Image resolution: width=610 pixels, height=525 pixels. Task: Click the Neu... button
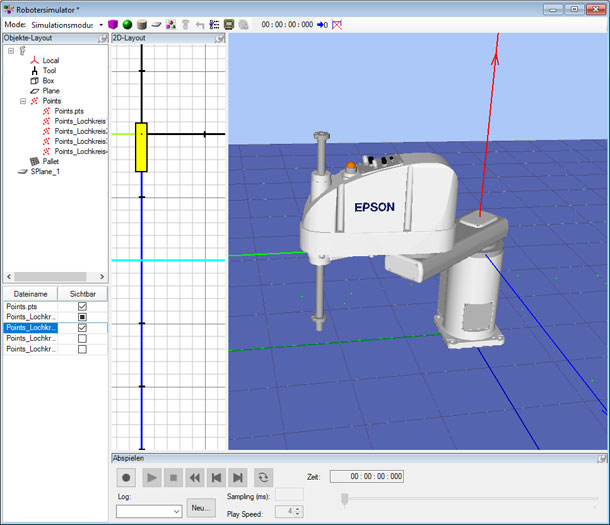[x=200, y=509]
